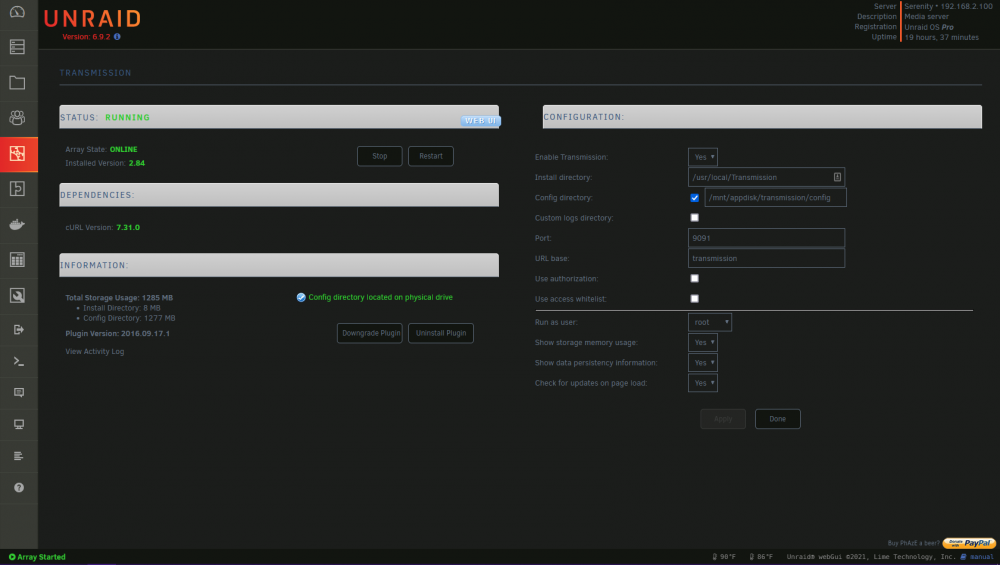Viewport: 1000px width, 565px height.
Task: Click into the Install directory field
Action: pos(766,177)
